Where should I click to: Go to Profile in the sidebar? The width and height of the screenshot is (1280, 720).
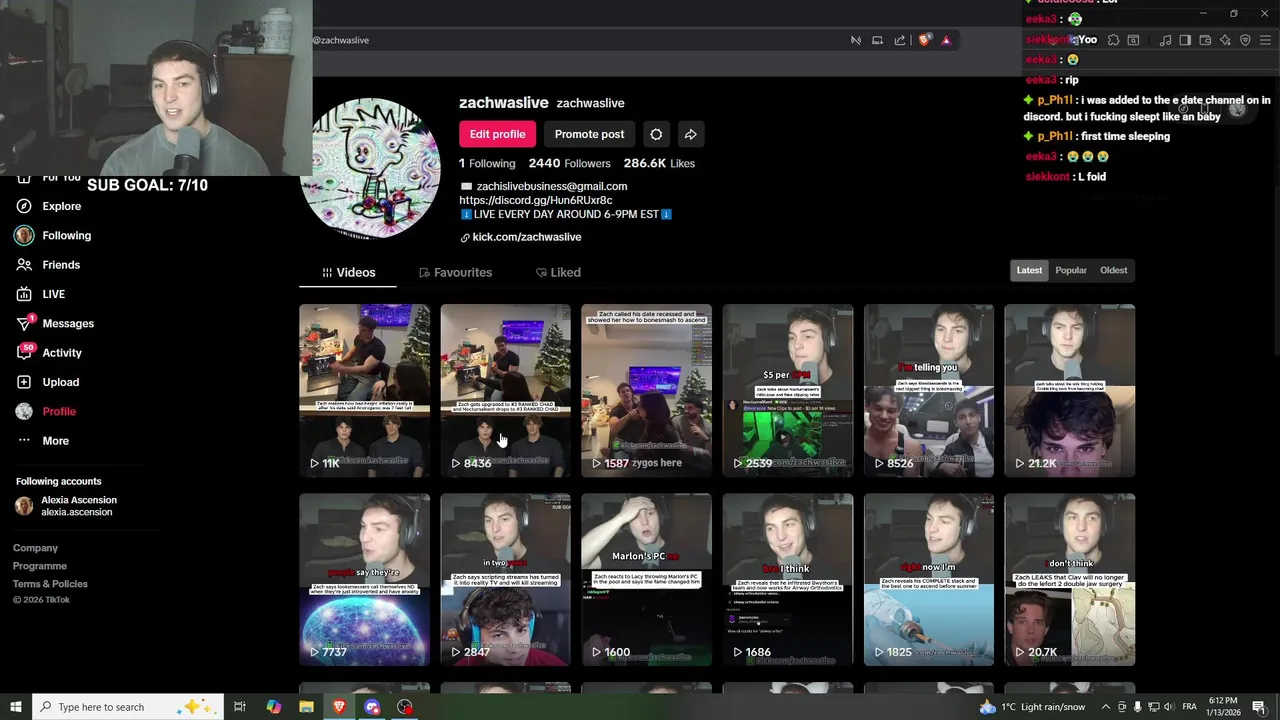pos(45,411)
